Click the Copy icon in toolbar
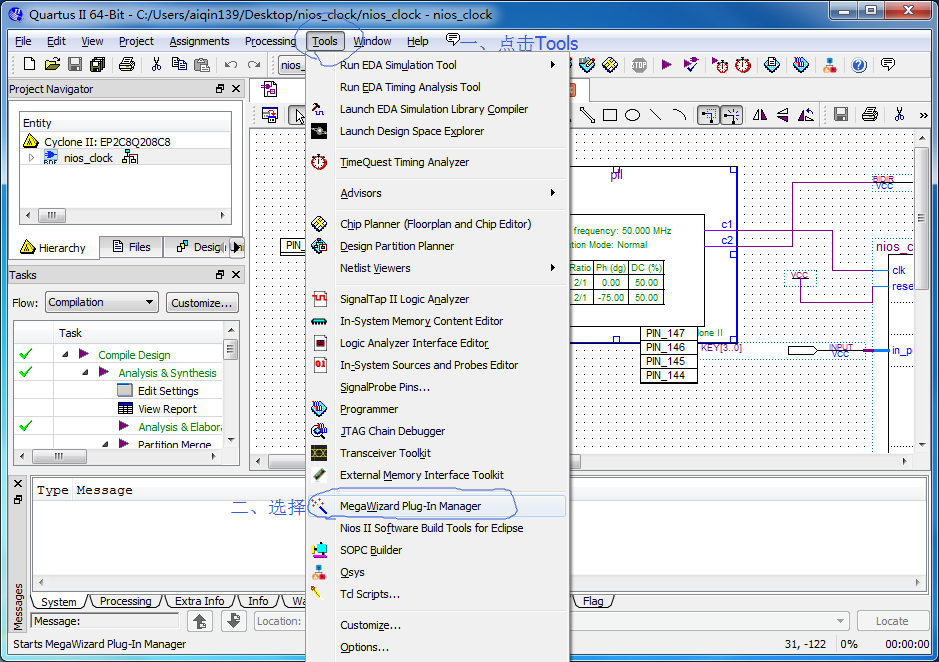Viewport: 939px width, 662px height. pos(178,64)
